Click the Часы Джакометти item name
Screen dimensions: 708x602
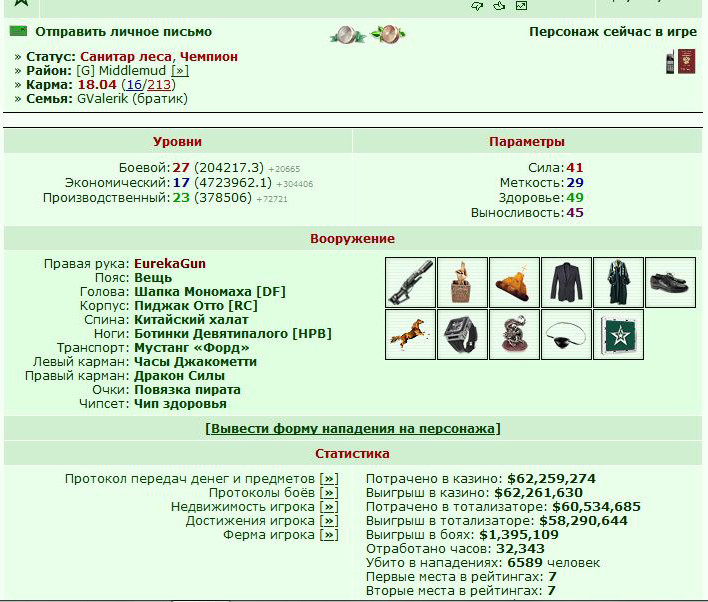pos(196,362)
